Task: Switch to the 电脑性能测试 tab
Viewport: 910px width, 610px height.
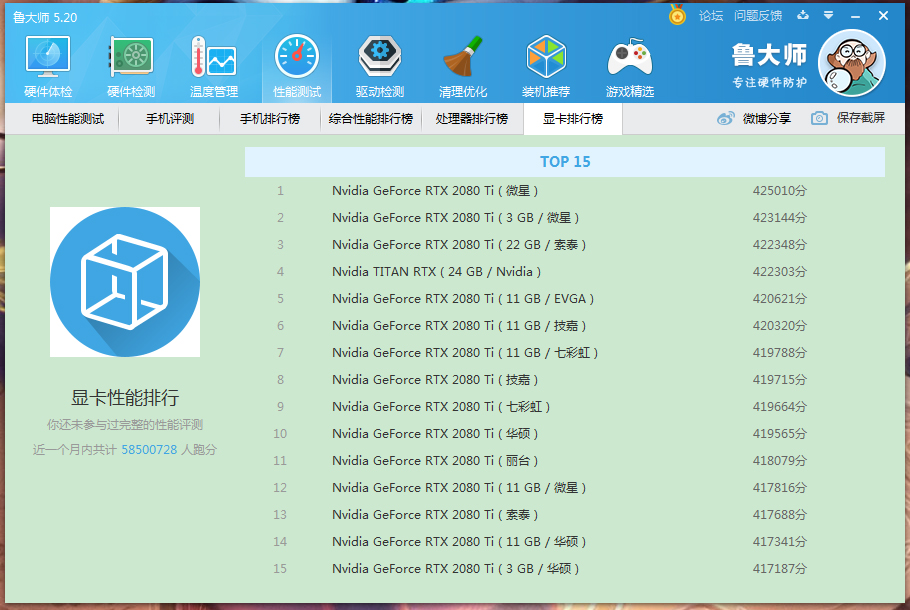Action: (68, 119)
